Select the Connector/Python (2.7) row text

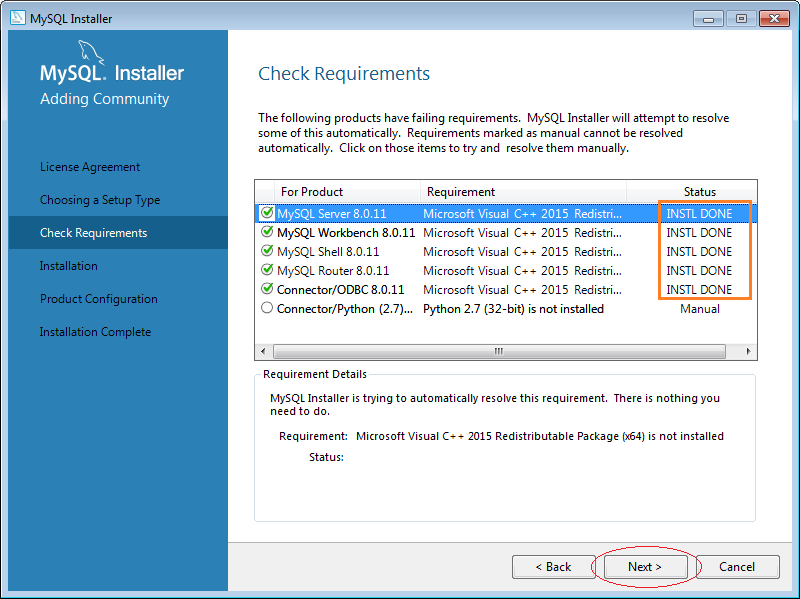(345, 309)
